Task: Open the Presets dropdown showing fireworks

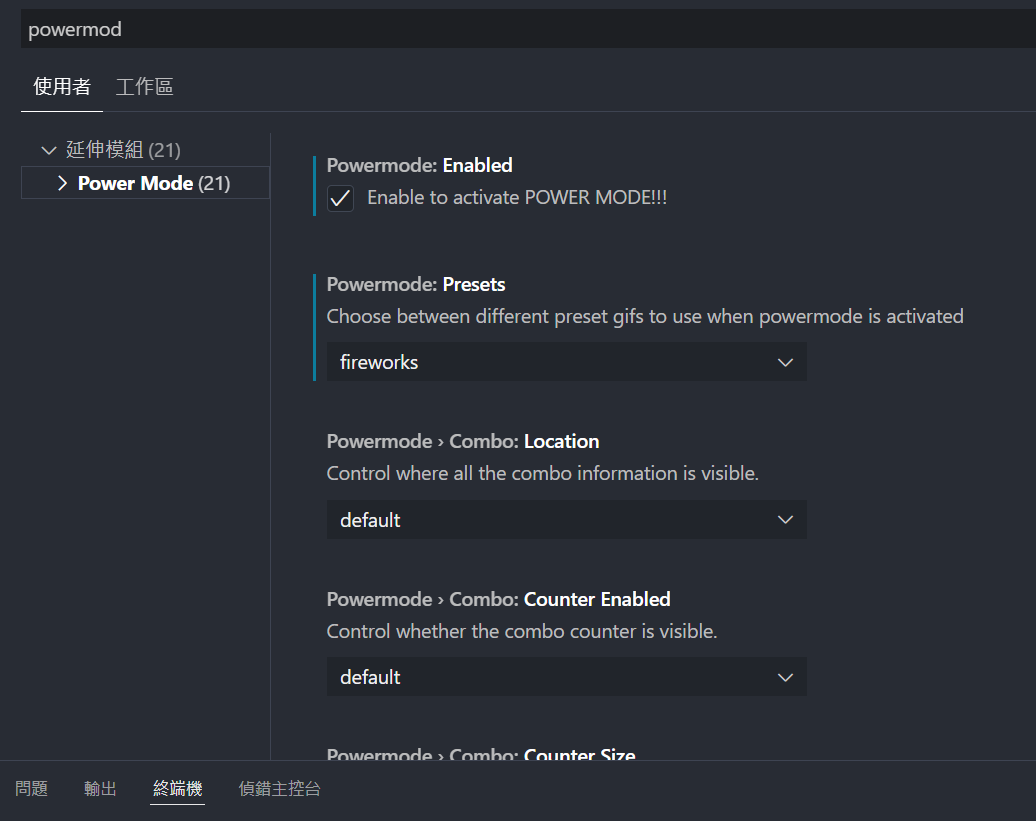Action: coord(566,362)
